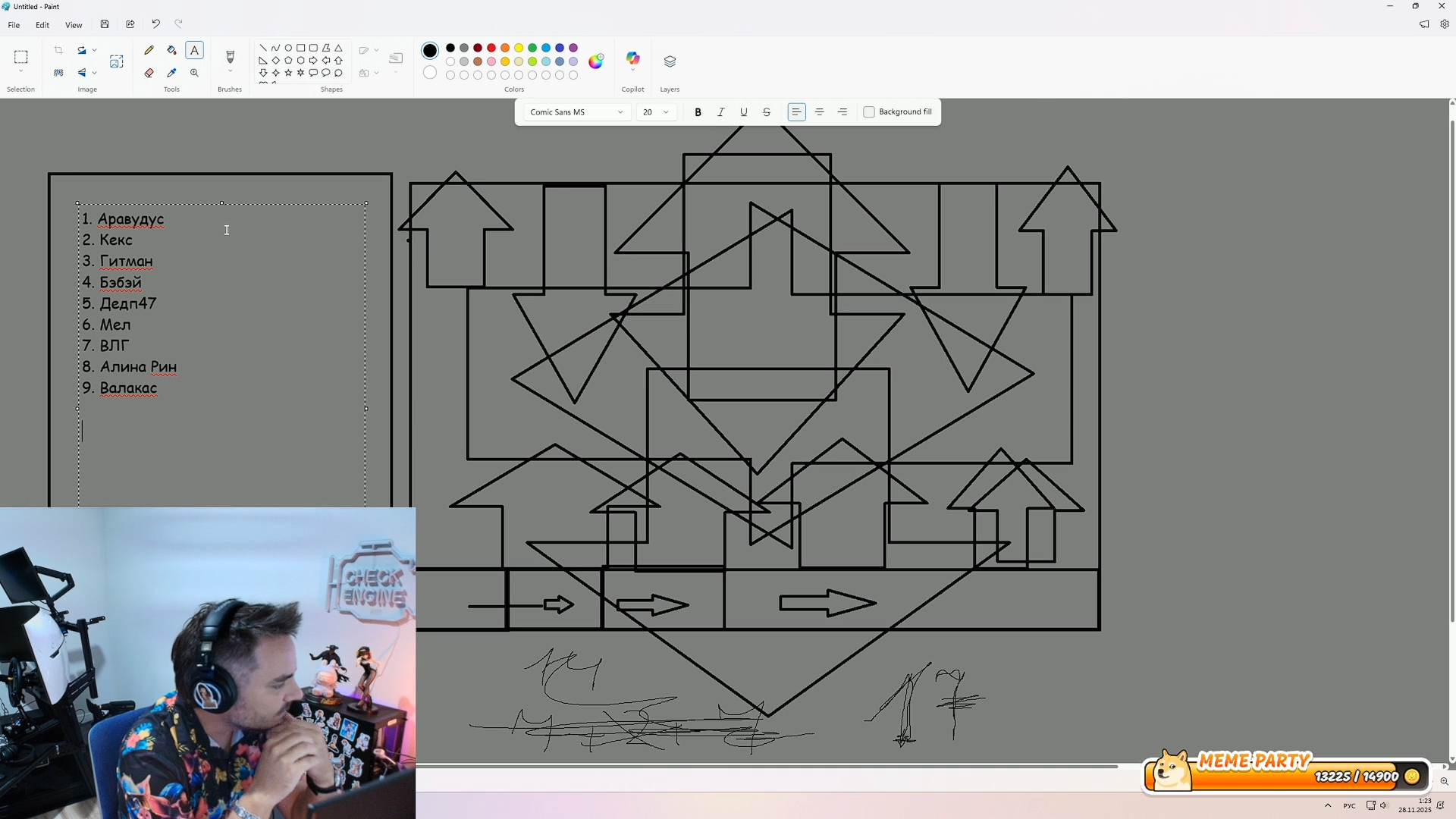Toggle Strikethrough text formatting
This screenshot has height=819, width=1456.
point(767,112)
